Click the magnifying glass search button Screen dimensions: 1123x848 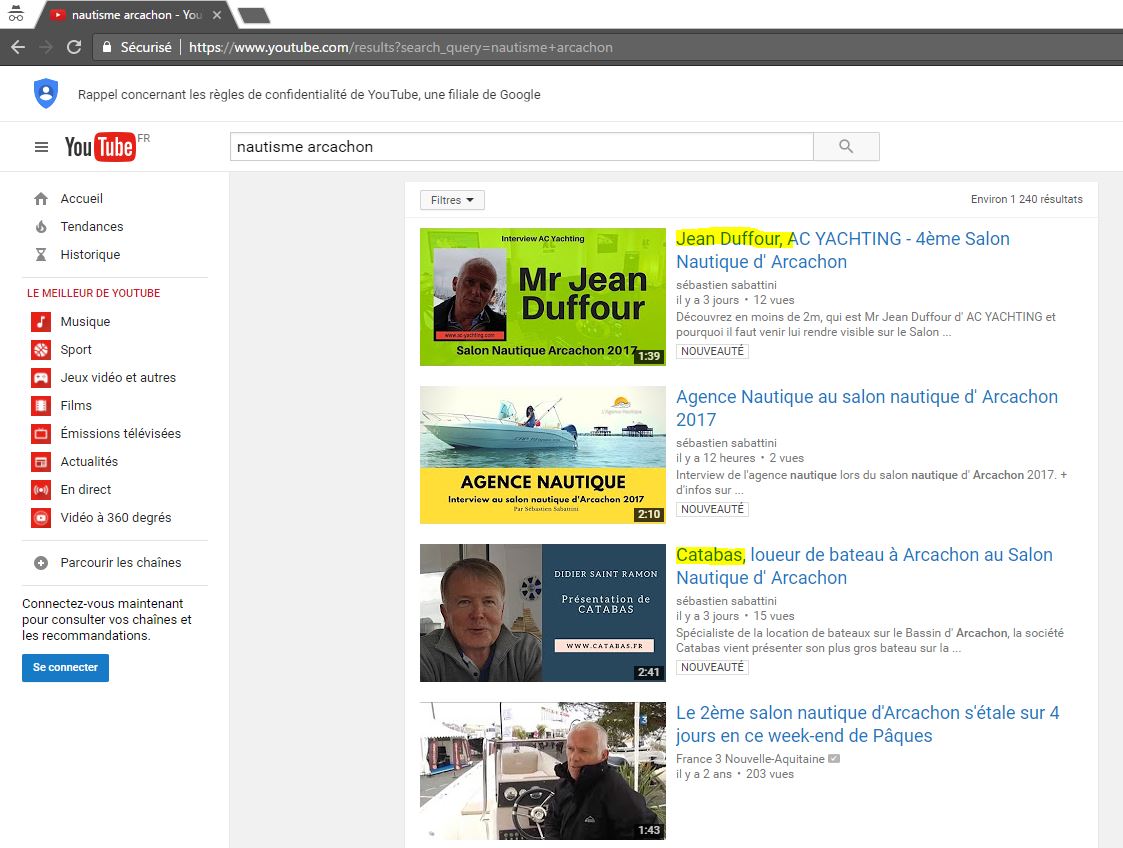point(846,147)
